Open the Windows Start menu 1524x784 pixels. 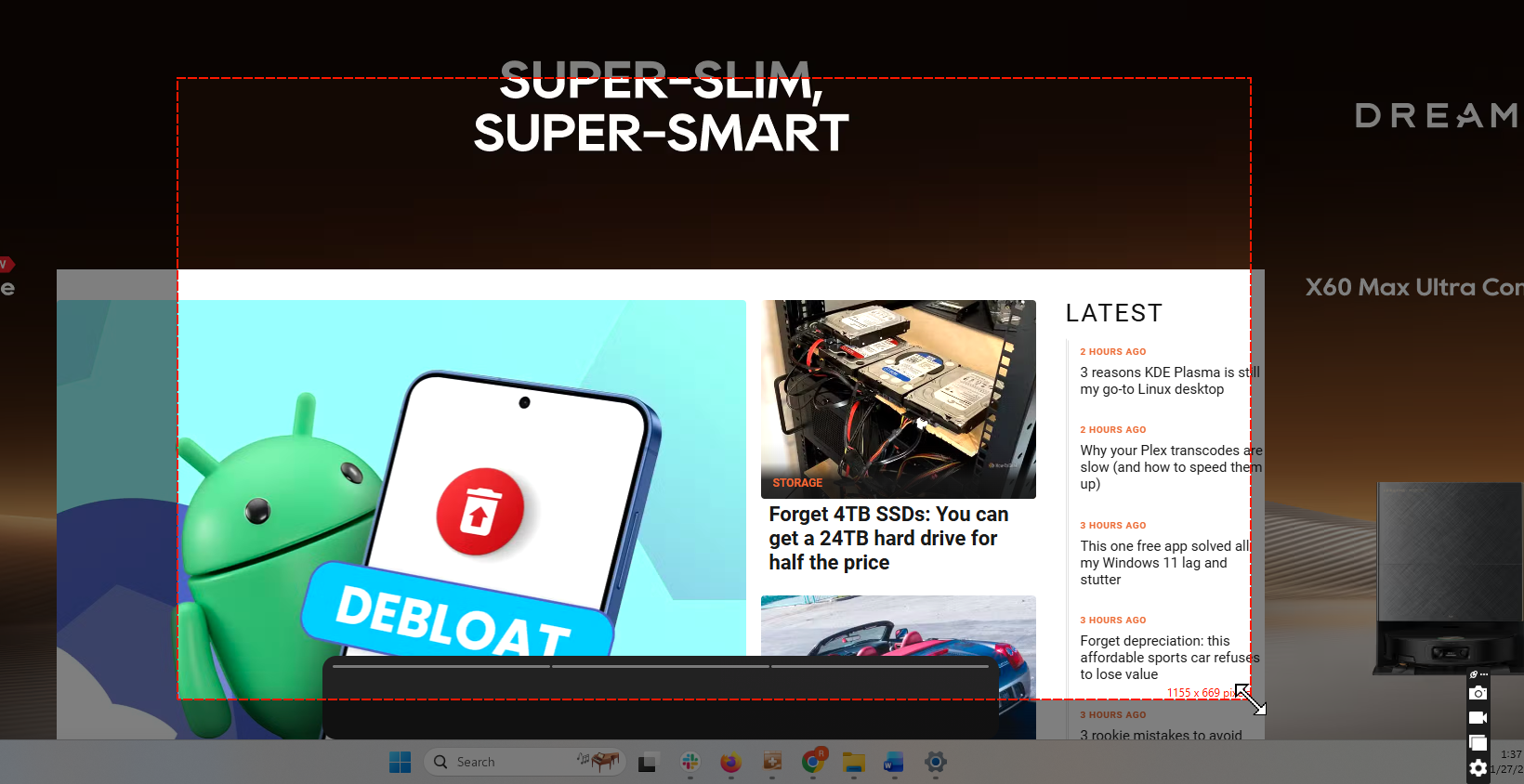[401, 763]
